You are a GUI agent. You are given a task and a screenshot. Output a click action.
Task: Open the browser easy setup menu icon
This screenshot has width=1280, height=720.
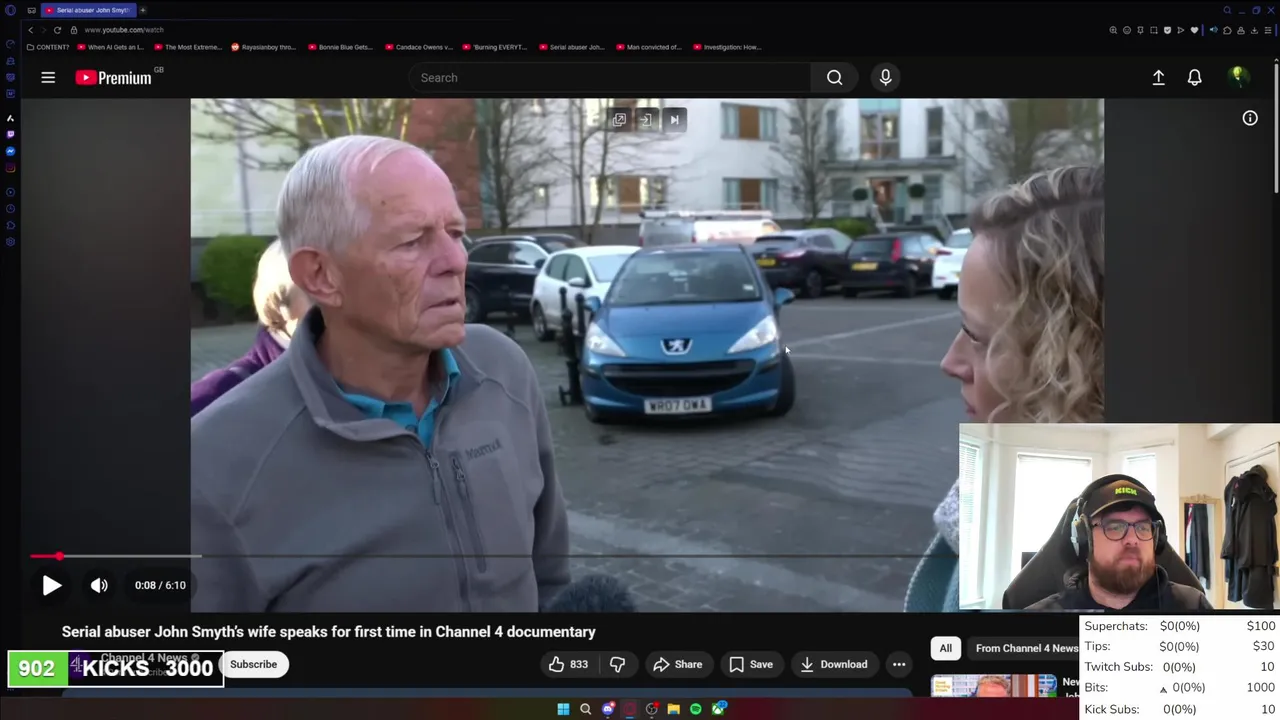(1267, 30)
